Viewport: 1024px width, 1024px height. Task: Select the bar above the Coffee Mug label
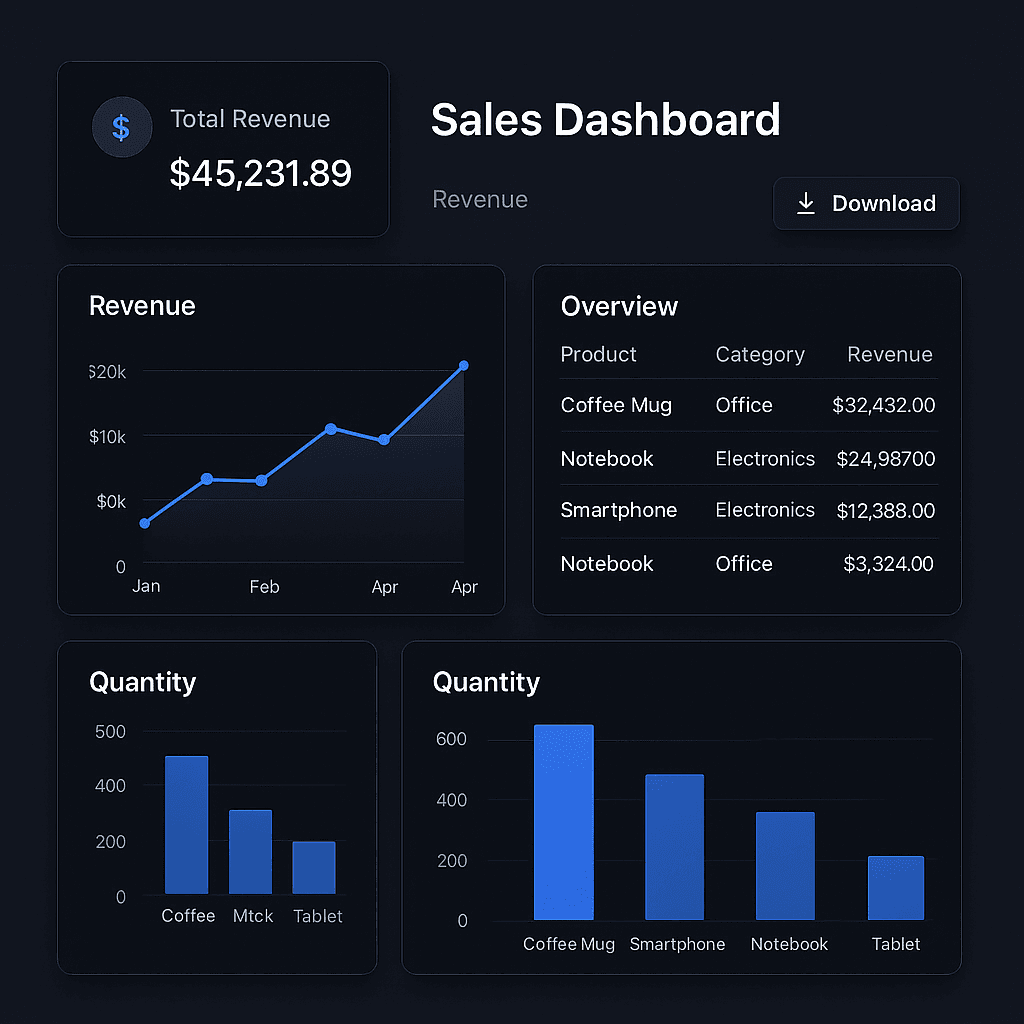click(x=563, y=822)
